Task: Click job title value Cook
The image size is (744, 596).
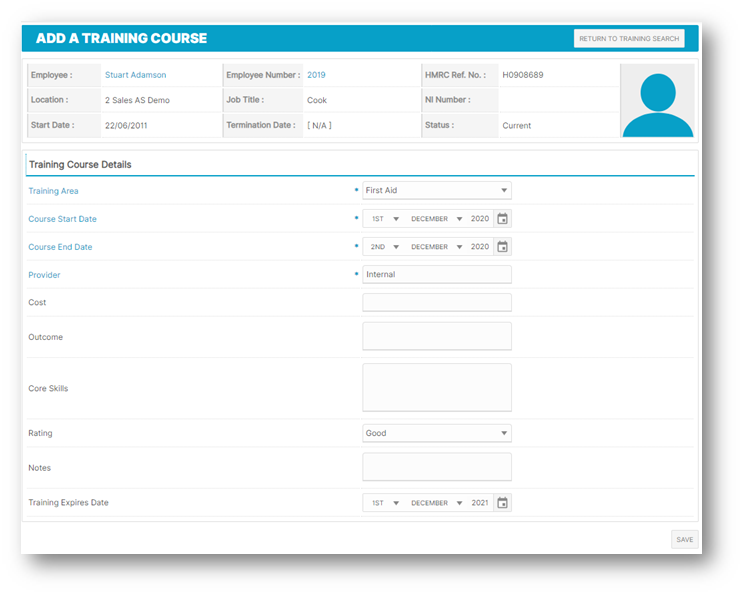Action: tap(316, 100)
